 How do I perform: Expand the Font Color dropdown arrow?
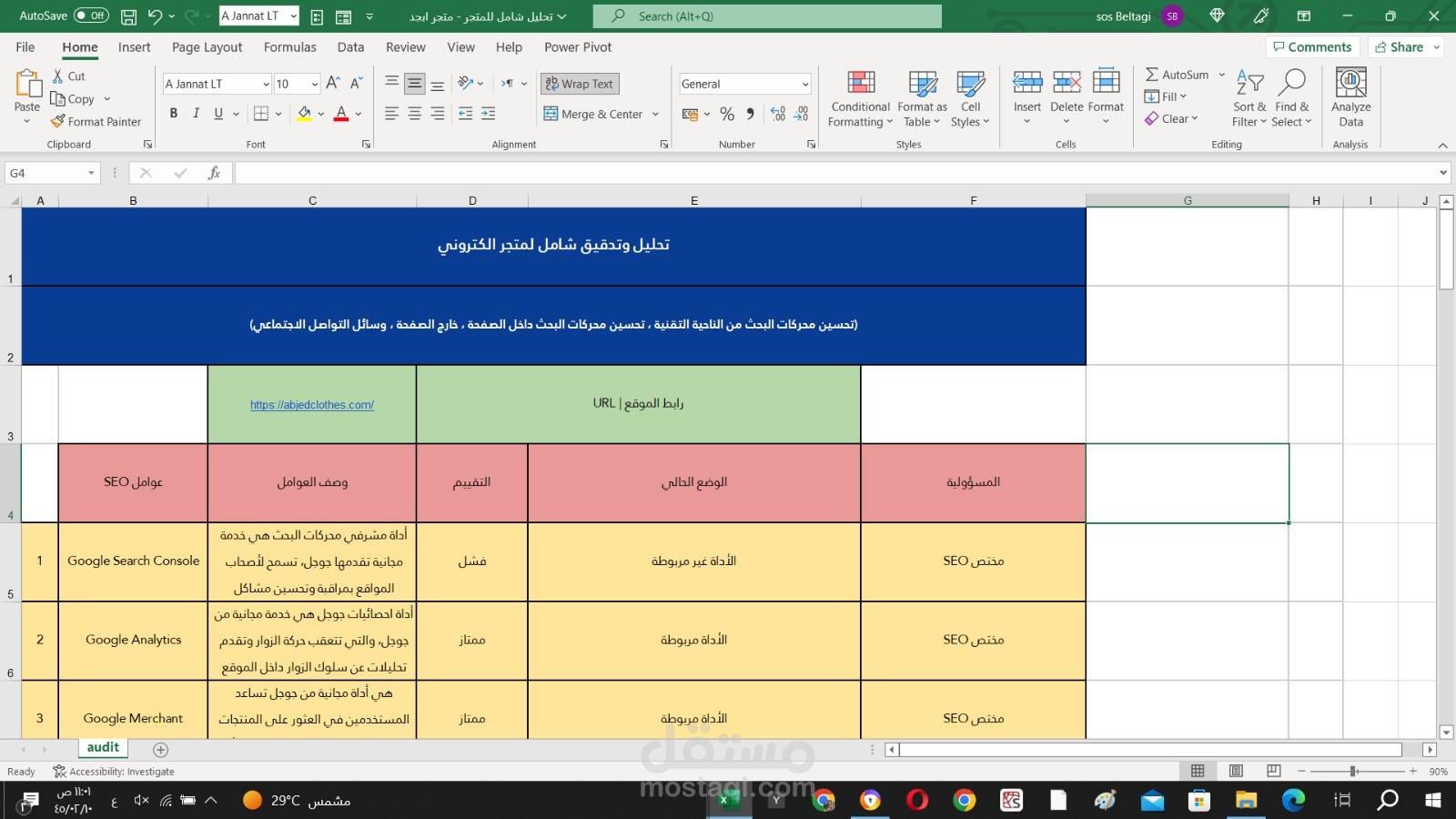359,114
